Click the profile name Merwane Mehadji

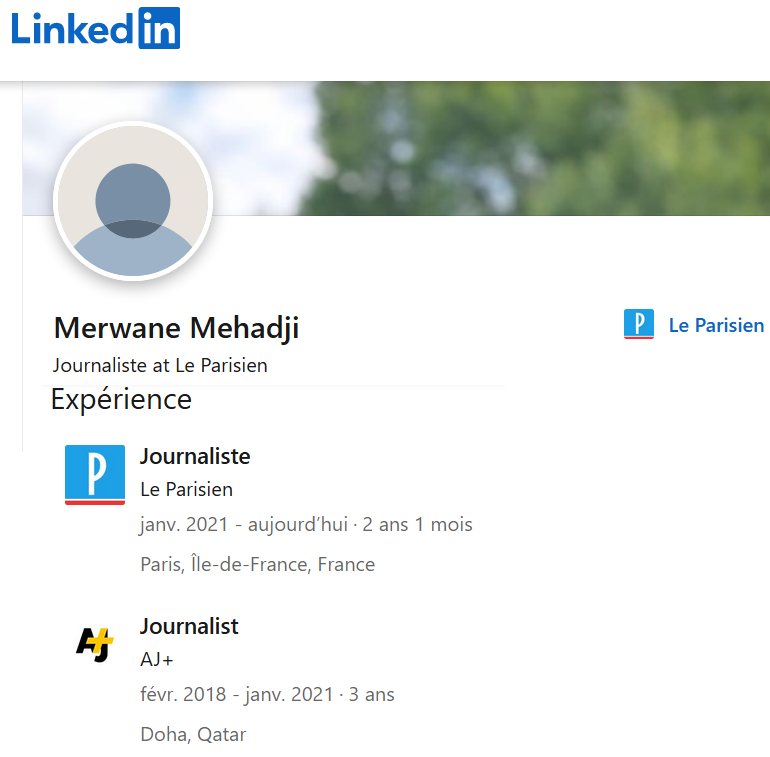tap(176, 328)
